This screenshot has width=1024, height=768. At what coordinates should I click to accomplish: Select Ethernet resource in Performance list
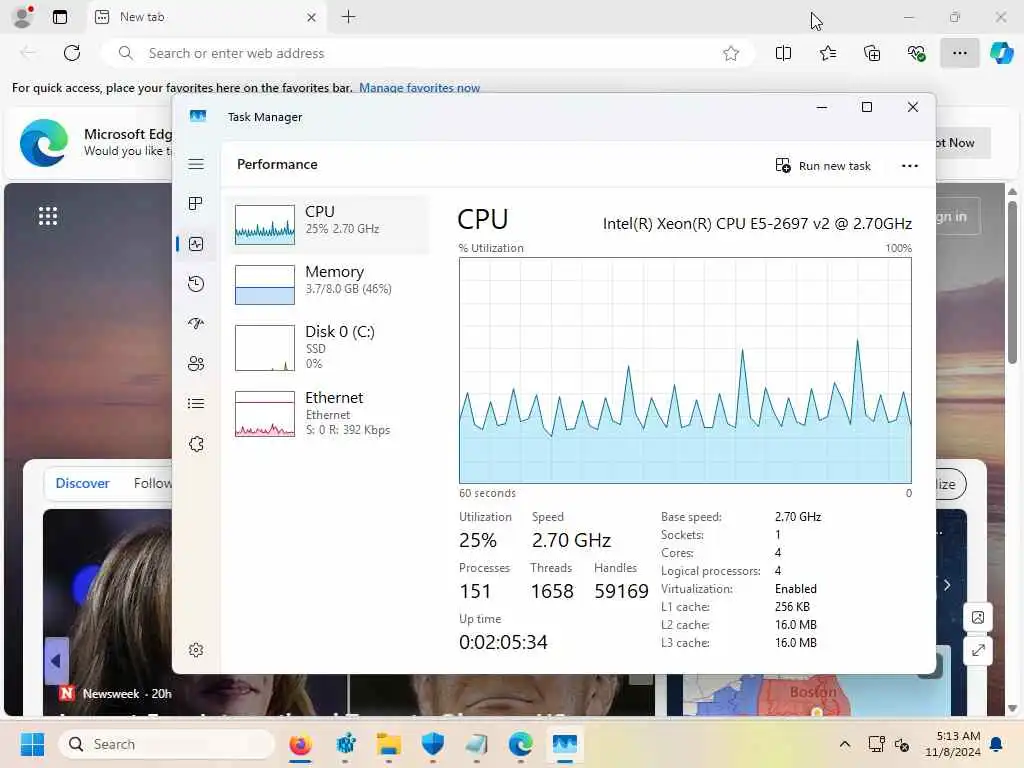click(328, 413)
